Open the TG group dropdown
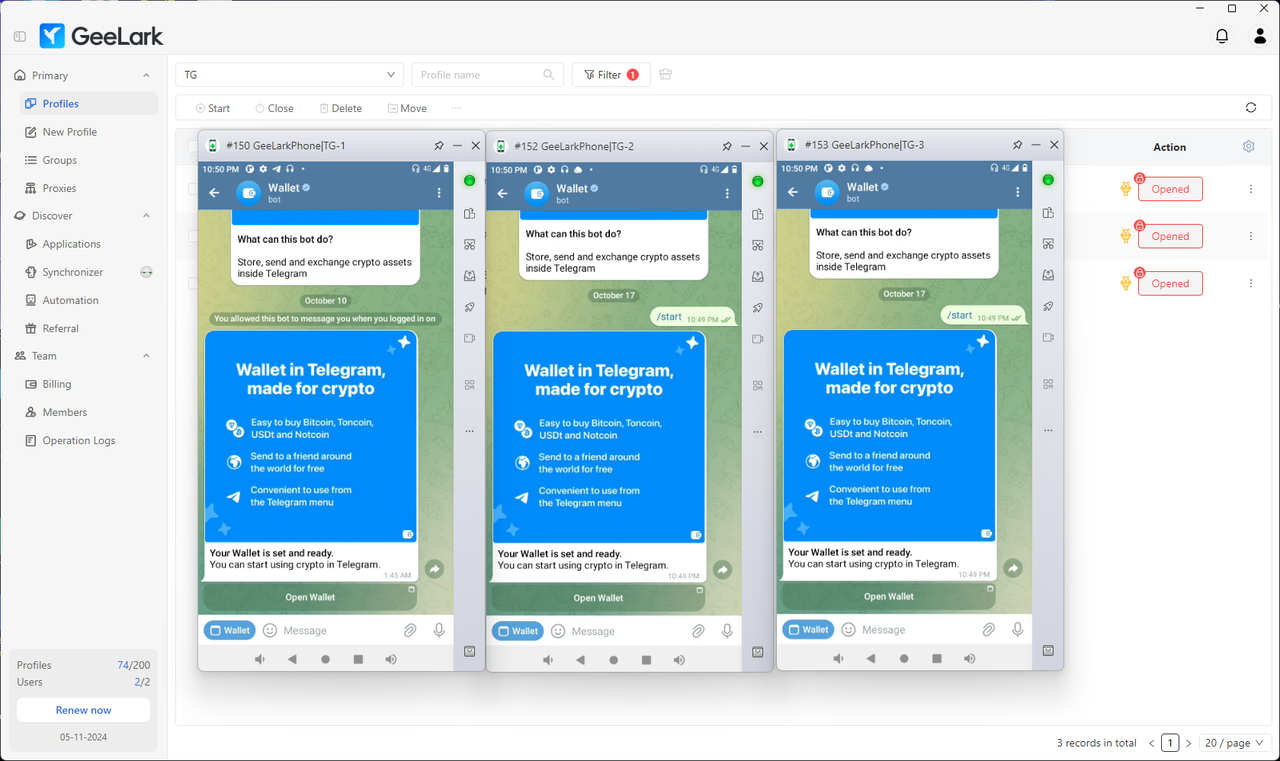This screenshot has height=761, width=1280. [x=290, y=75]
